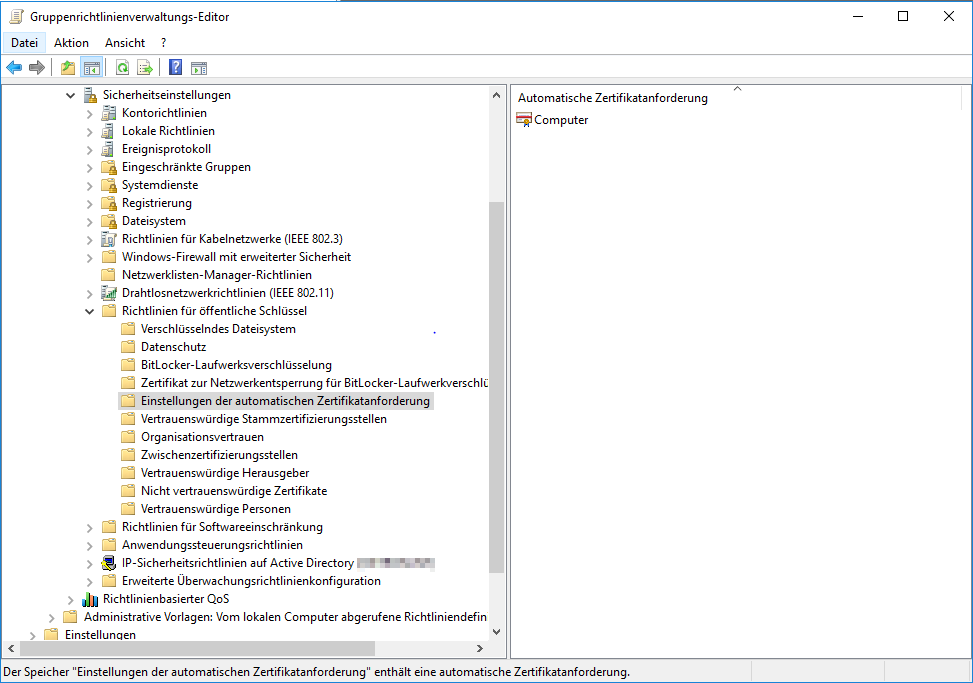Viewport: 973px width, 683px height.
Task: Click the tree pane vertical scrollbar down arrow
Action: click(497, 632)
